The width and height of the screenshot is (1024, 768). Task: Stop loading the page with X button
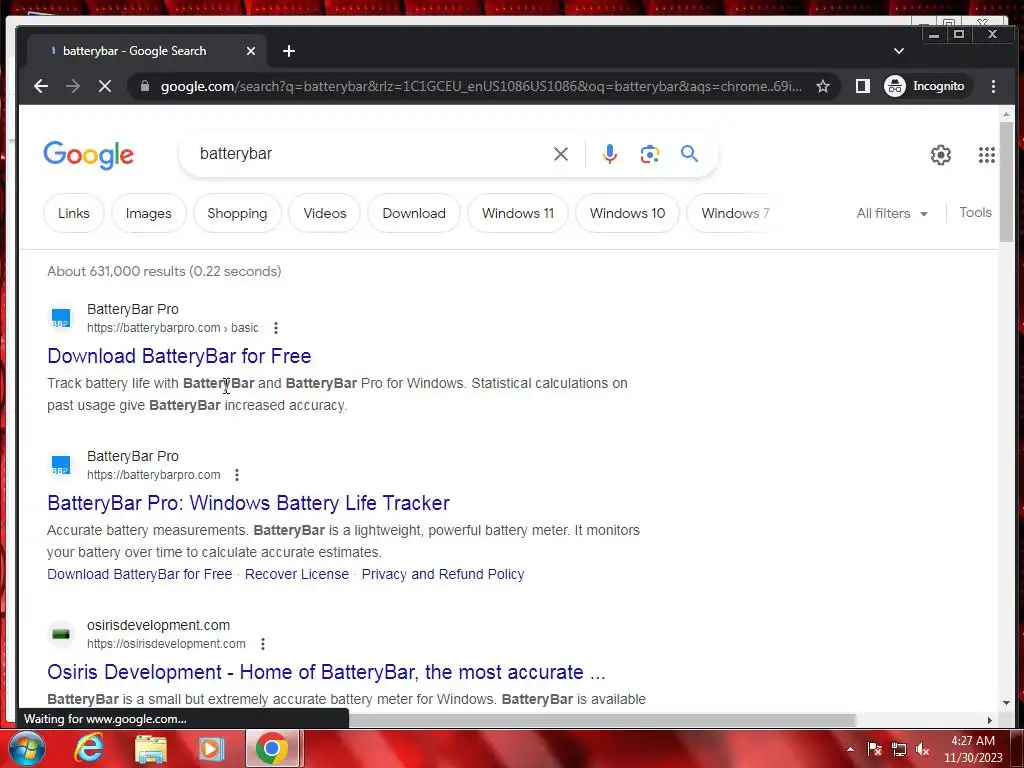coord(104,86)
